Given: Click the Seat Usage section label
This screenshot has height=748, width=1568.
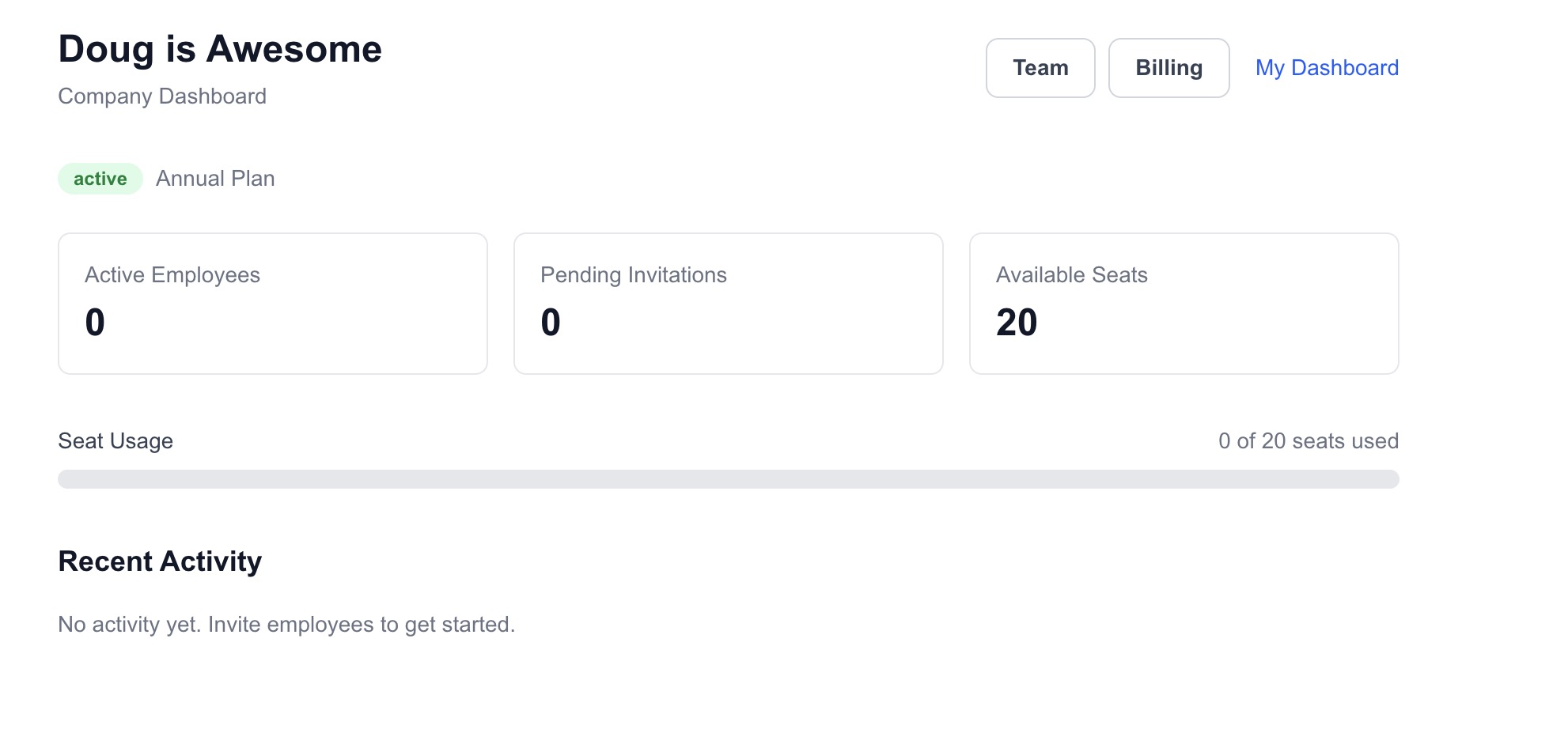Looking at the screenshot, I should [x=115, y=440].
